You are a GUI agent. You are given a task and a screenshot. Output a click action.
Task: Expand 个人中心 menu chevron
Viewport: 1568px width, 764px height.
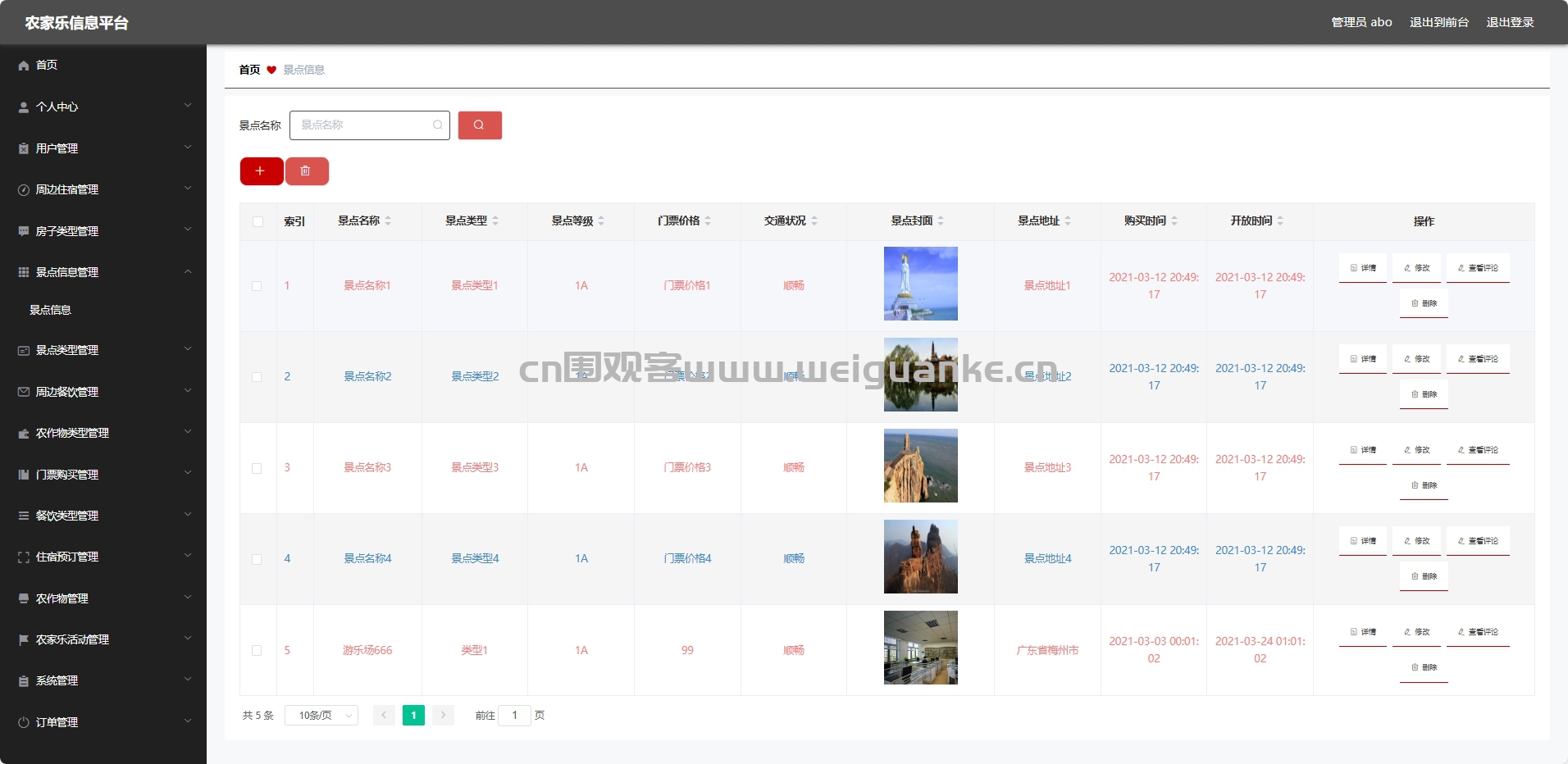(x=188, y=106)
